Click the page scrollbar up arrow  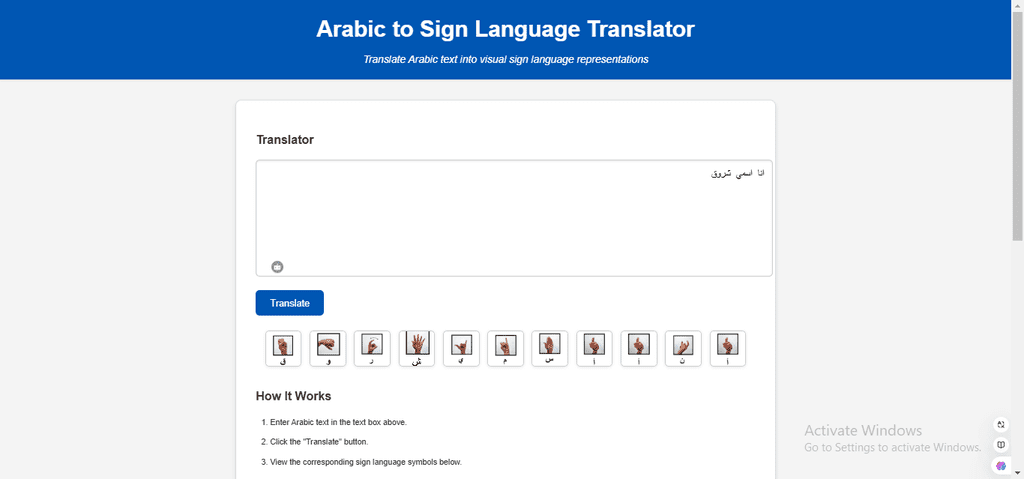[1017, 5]
